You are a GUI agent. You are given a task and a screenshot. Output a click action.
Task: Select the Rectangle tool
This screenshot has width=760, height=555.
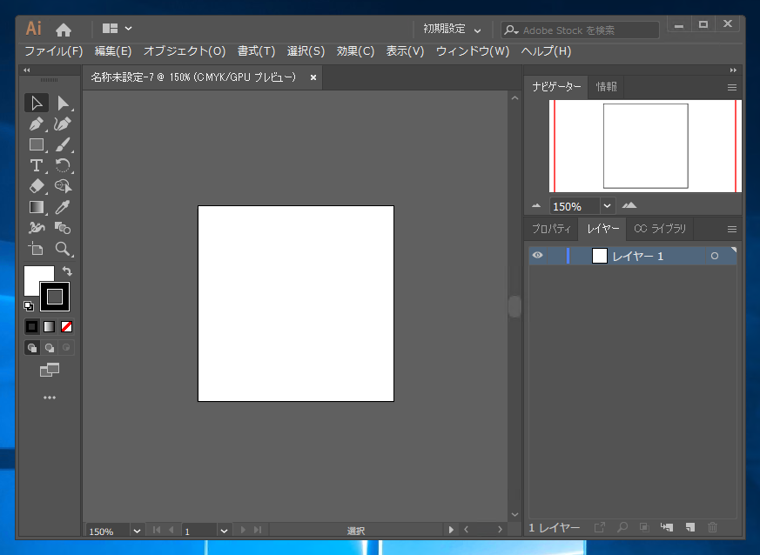pos(36,144)
